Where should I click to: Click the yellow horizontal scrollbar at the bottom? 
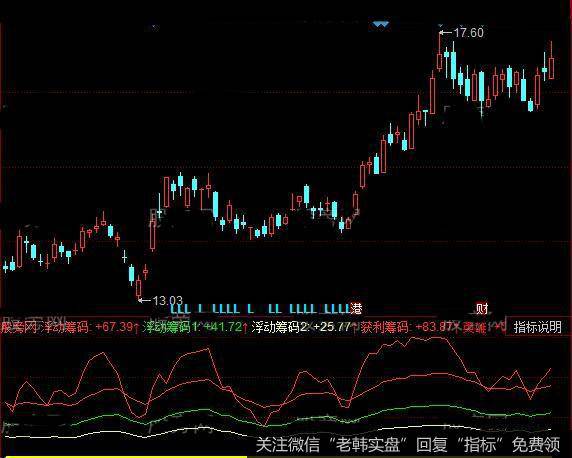coord(126,457)
